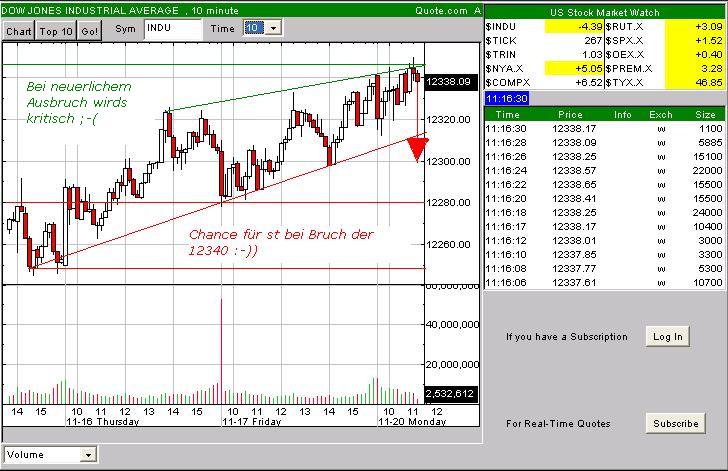Viewport: 728px width, 471px height.
Task: Click the Subscribe button
Action: (x=676, y=423)
